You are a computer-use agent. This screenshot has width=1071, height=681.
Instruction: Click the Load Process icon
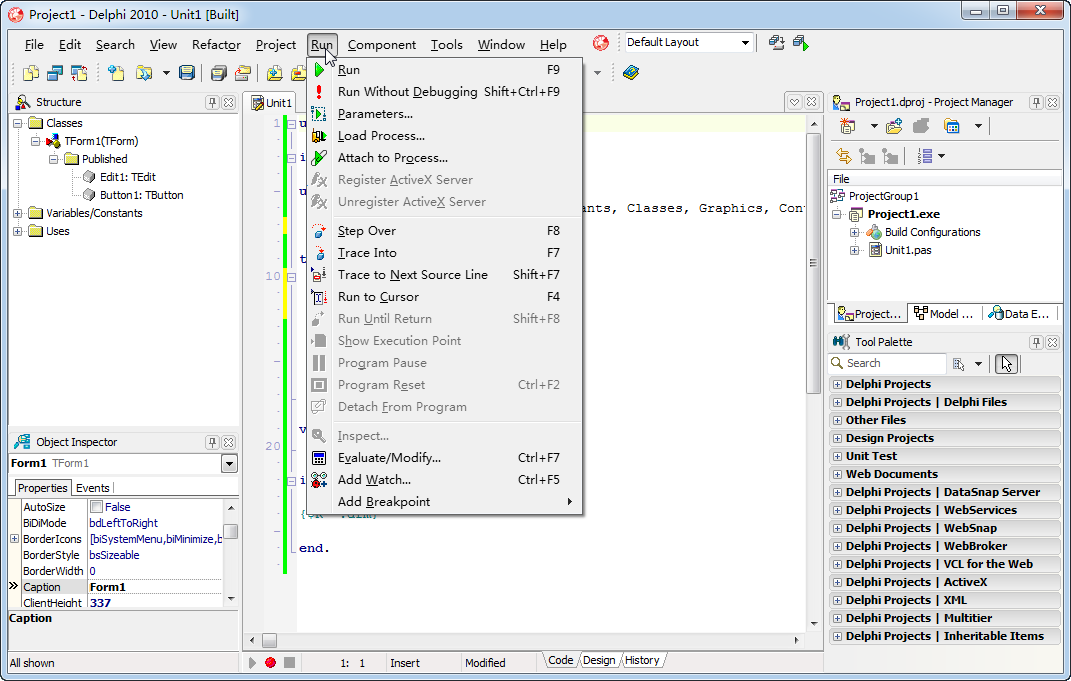[319, 136]
